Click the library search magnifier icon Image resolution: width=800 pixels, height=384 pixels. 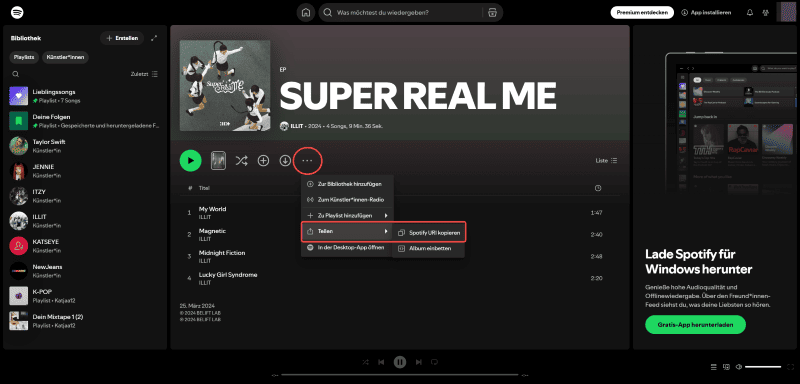point(16,74)
